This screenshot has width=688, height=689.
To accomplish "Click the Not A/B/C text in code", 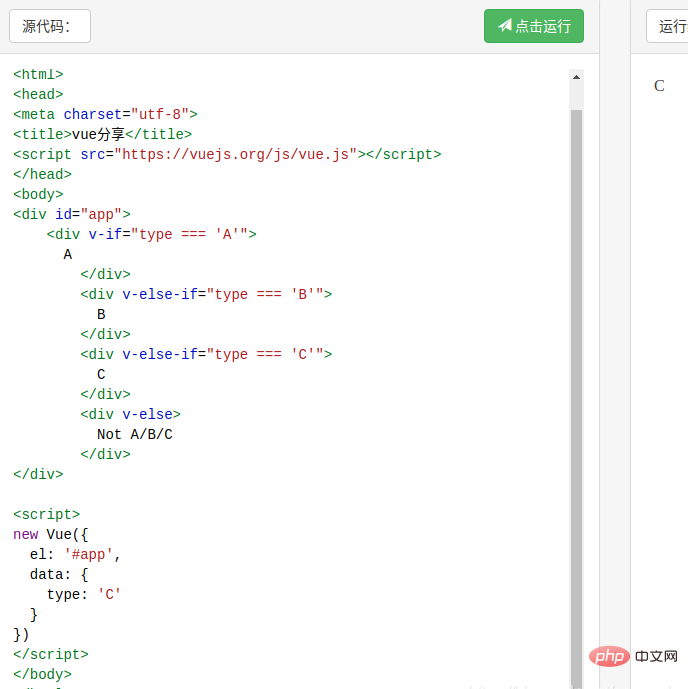I will tap(135, 434).
